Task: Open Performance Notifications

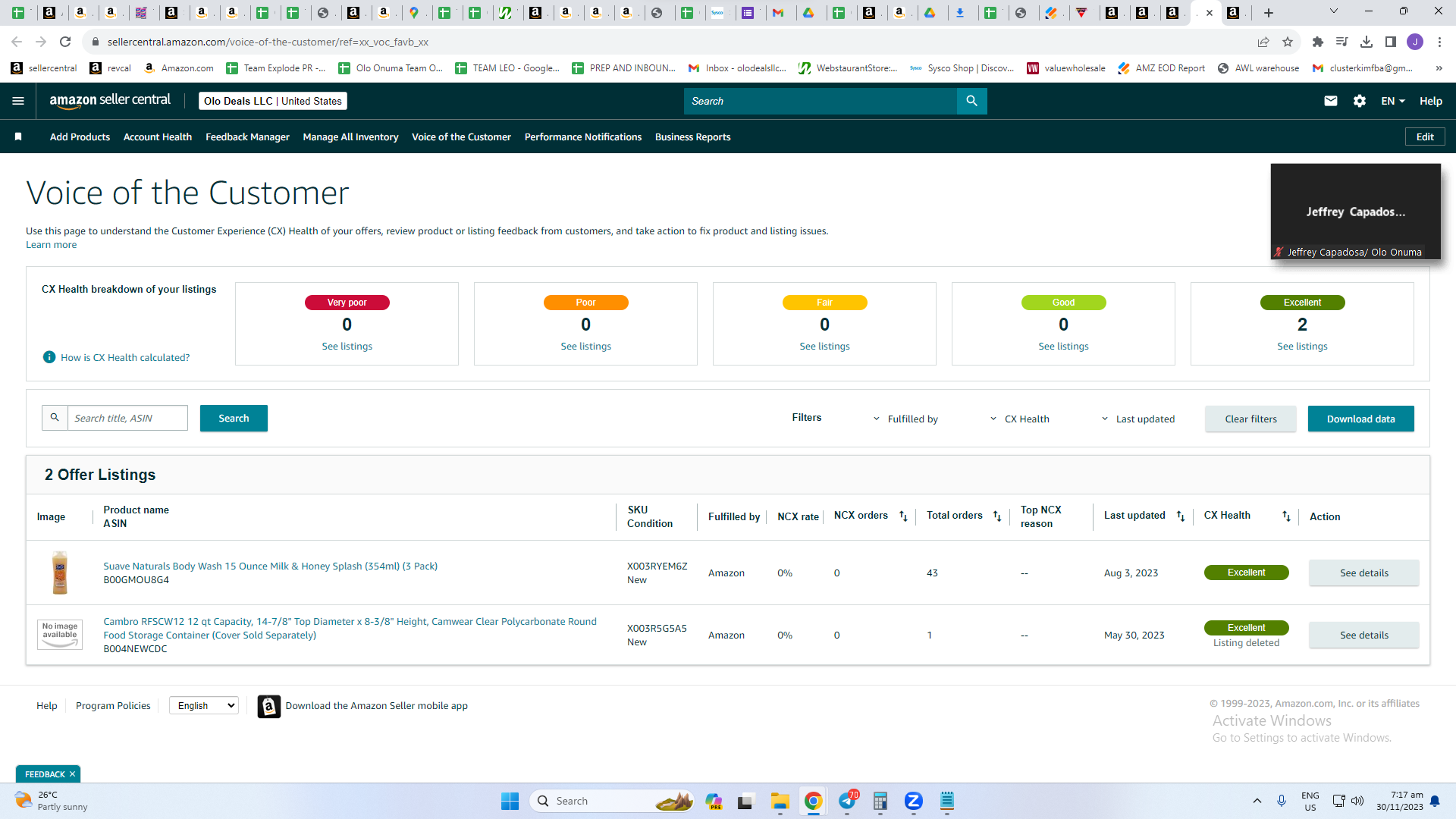Action: tap(582, 137)
